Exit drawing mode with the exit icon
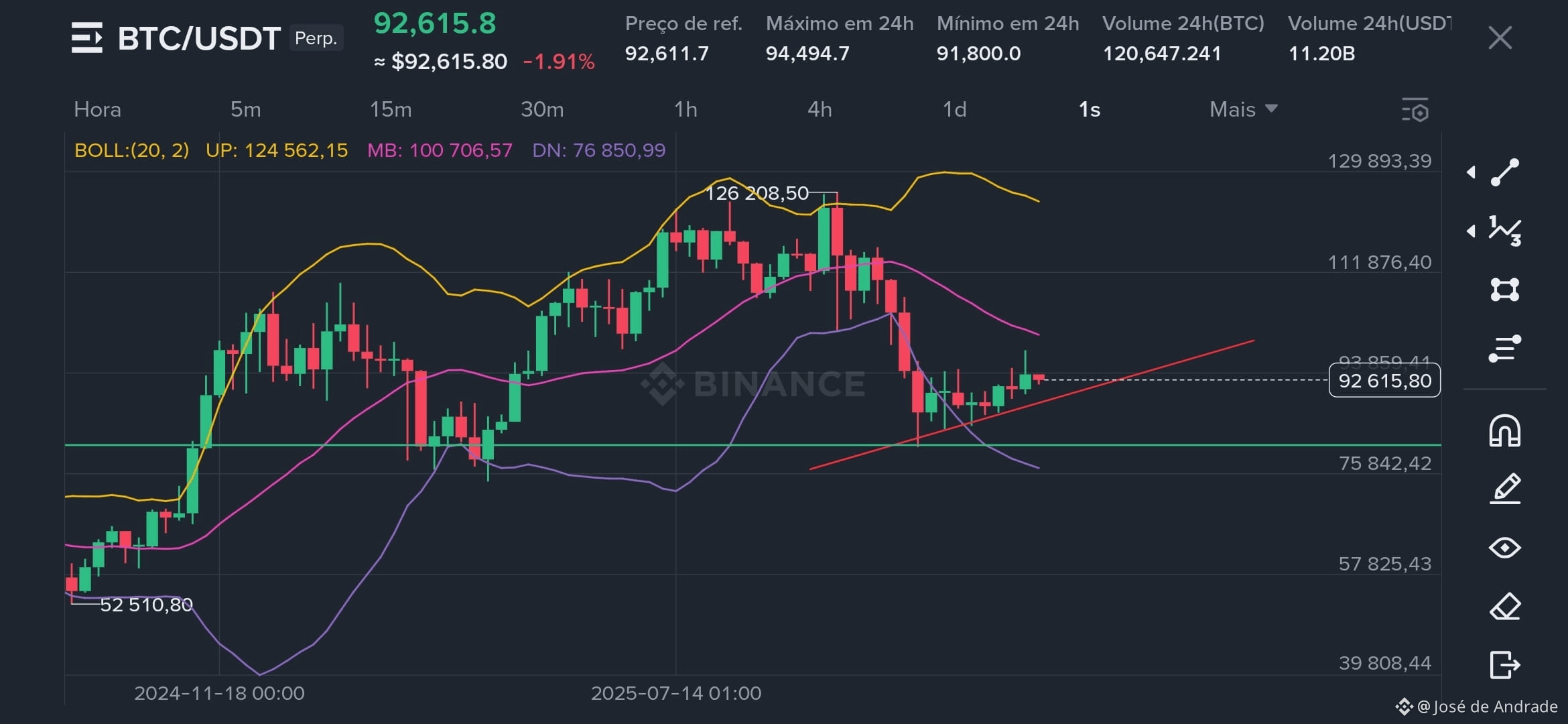This screenshot has height=724, width=1568. [1504, 665]
